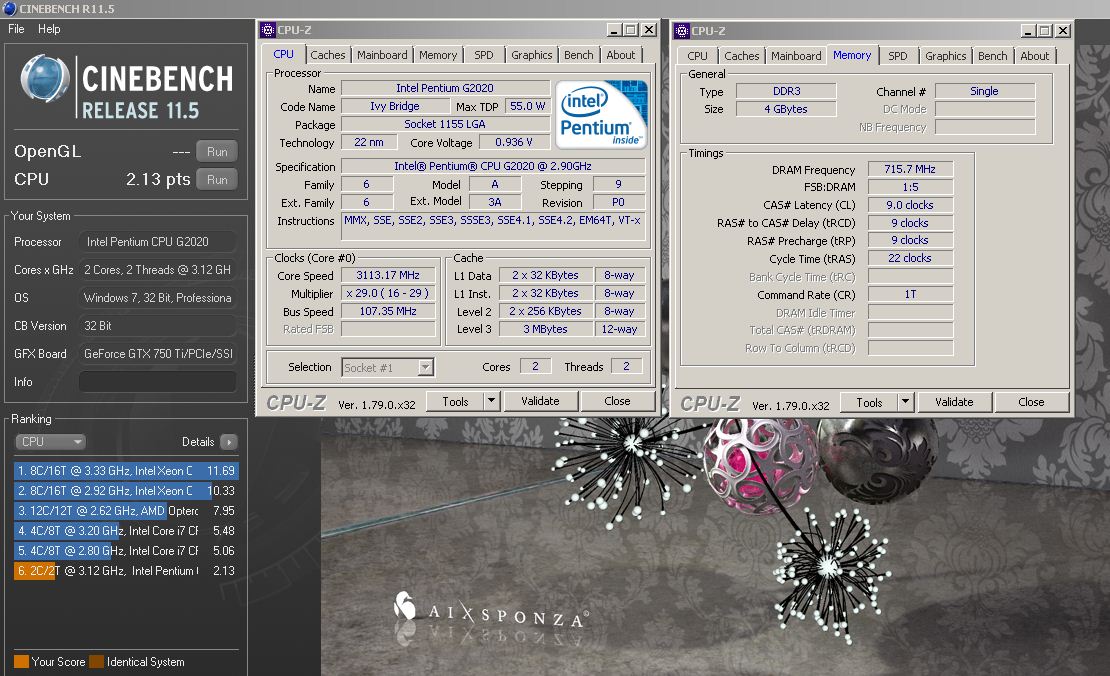Click the Cinebench logo sphere icon

pos(45,78)
